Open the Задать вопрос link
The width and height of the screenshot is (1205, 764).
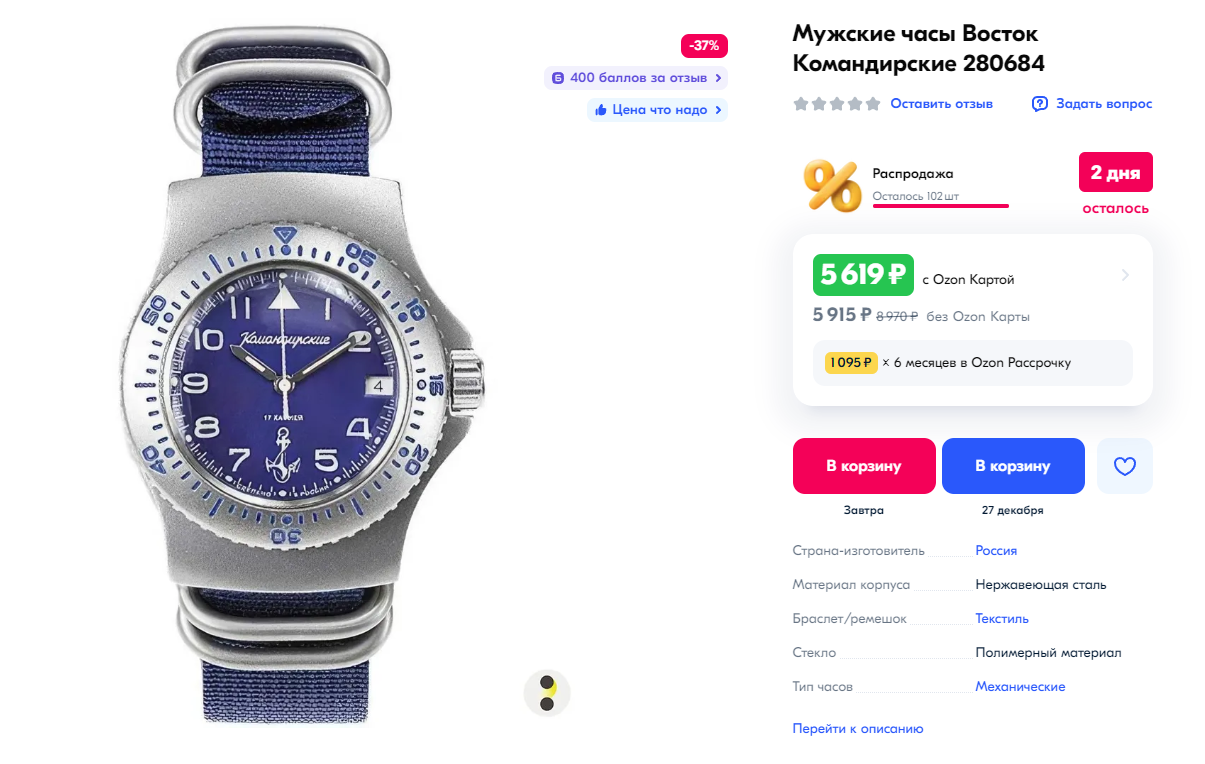tap(1104, 104)
